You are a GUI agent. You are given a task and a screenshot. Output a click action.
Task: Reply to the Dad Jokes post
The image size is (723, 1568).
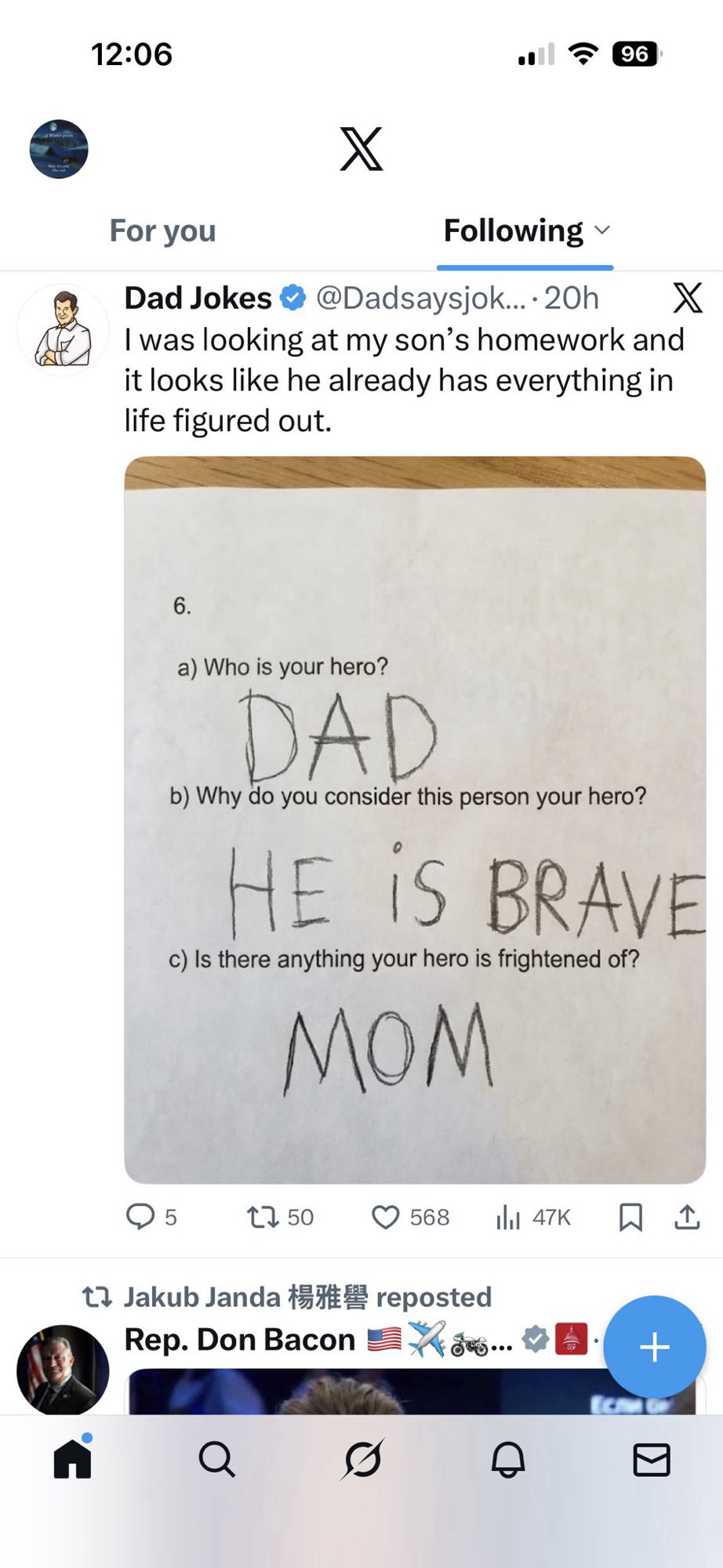pyautogui.click(x=141, y=1217)
